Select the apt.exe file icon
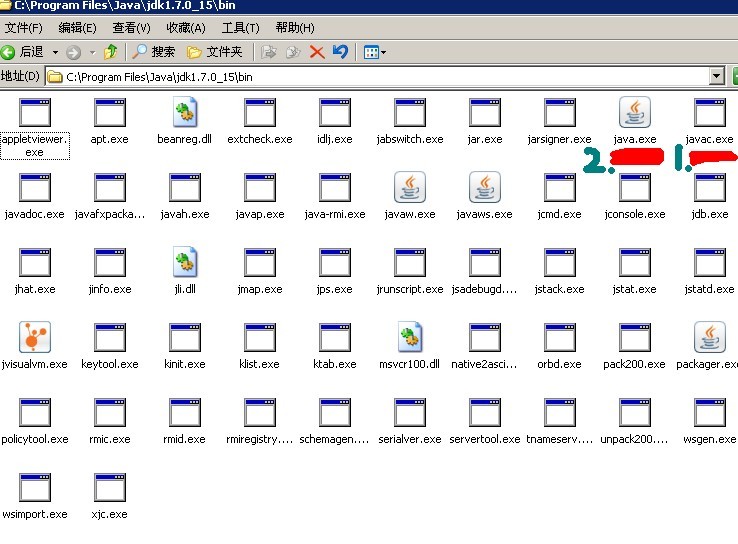Screen dimensions: 738x544 pyautogui.click(x=109, y=112)
